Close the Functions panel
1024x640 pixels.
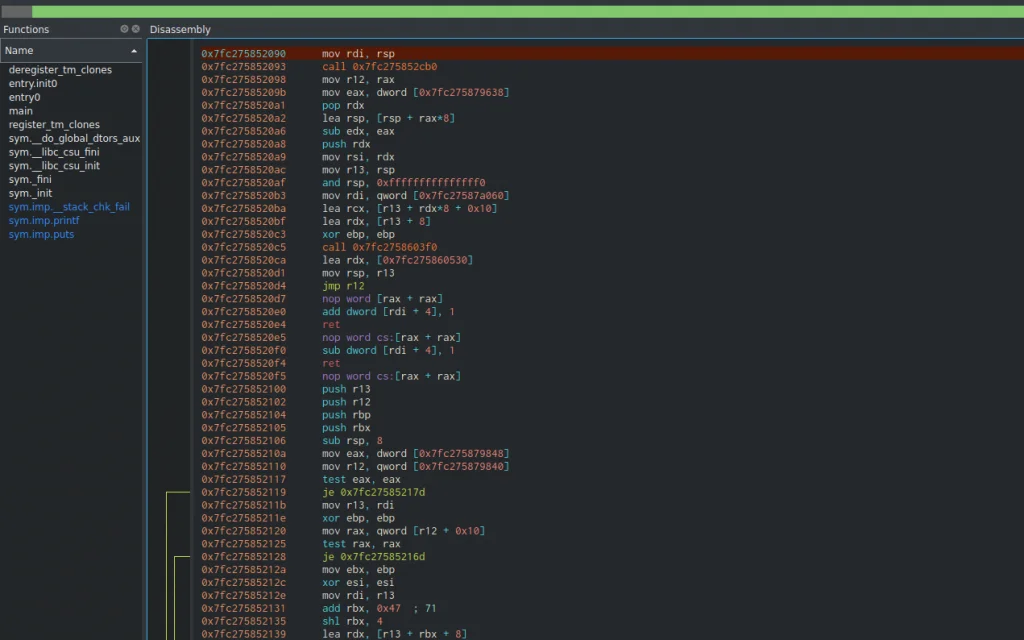point(136,29)
